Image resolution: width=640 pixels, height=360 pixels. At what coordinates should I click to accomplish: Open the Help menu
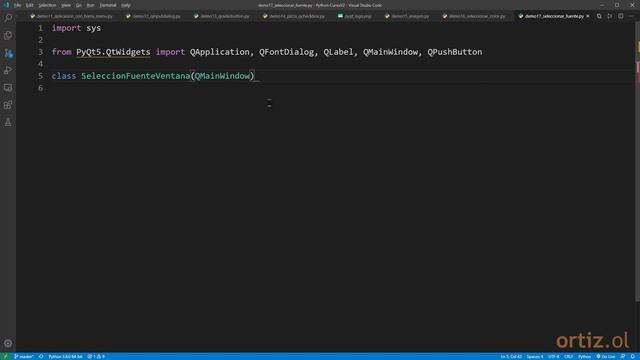(x=126, y=5)
